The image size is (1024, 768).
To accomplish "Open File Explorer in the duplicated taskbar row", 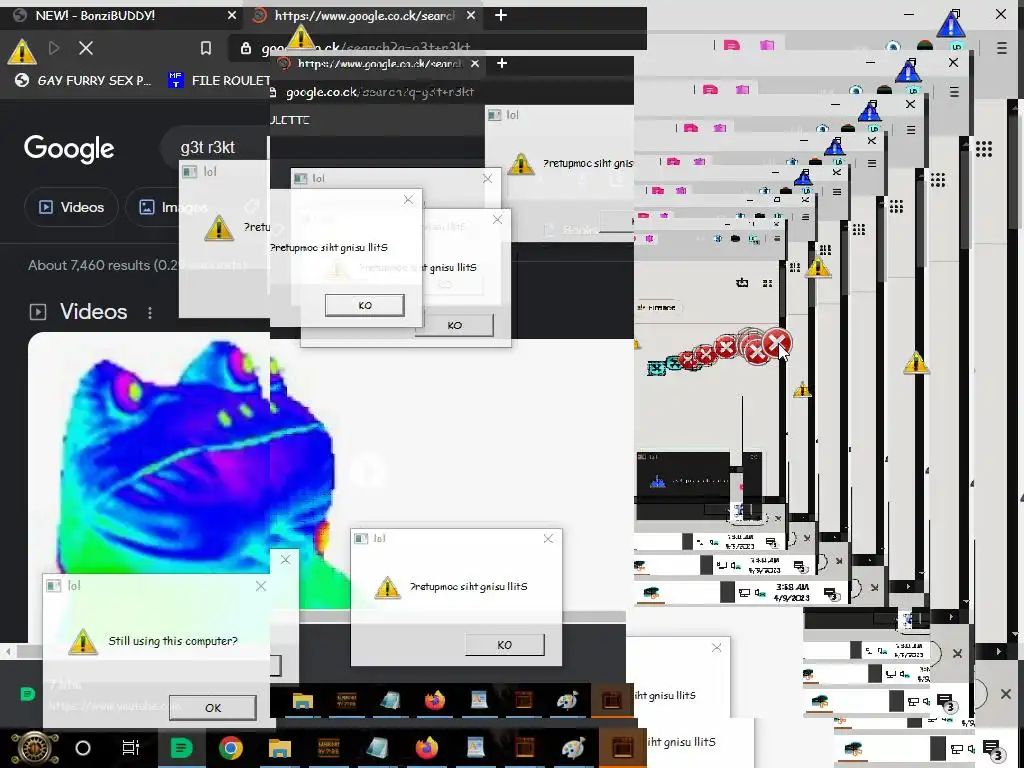I will point(302,701).
